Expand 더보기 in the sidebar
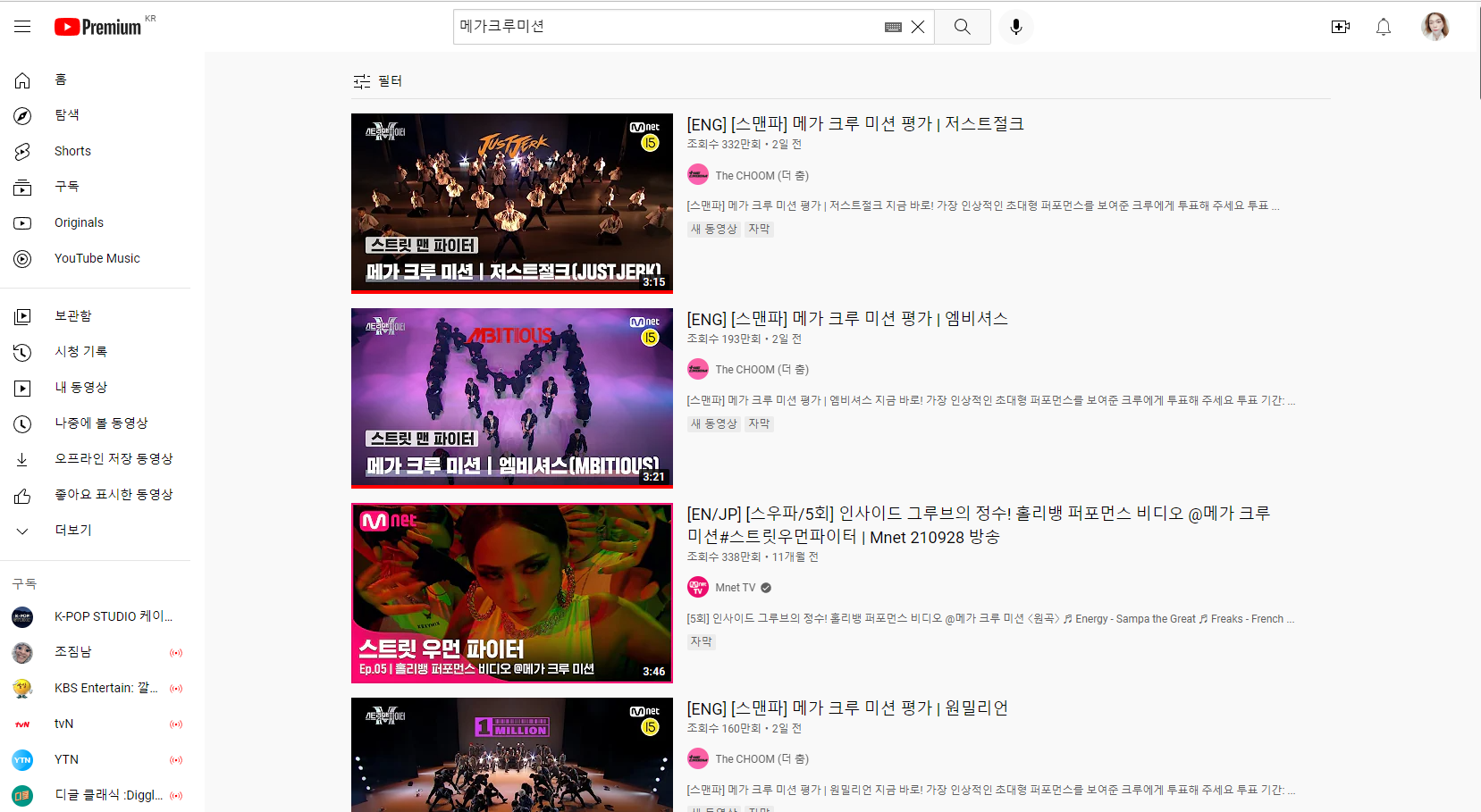The image size is (1481, 812). (96, 531)
